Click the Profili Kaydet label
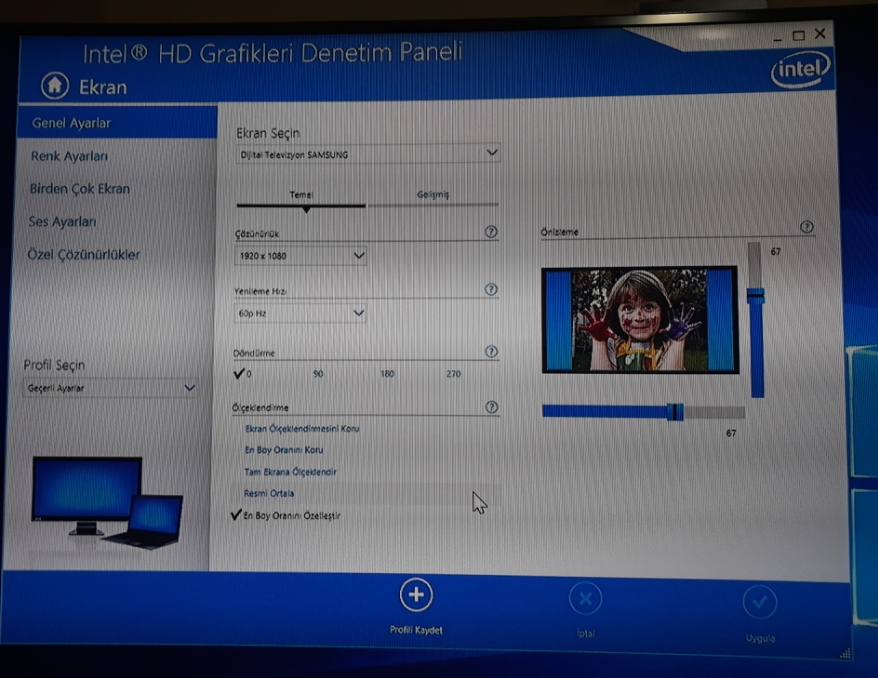Screen dimensions: 878x678 point(416,630)
